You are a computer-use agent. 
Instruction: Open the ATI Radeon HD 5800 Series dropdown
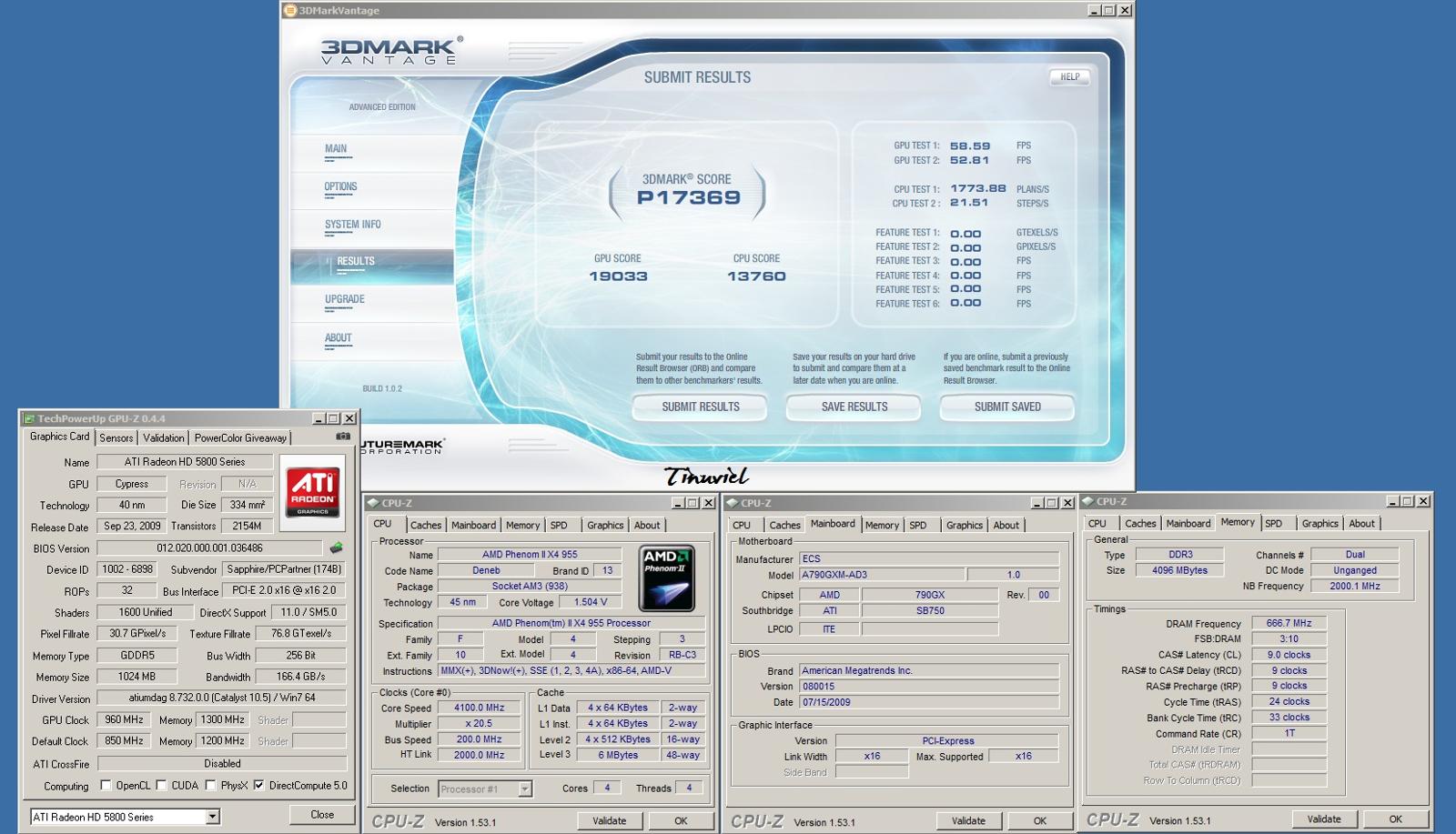point(212,817)
